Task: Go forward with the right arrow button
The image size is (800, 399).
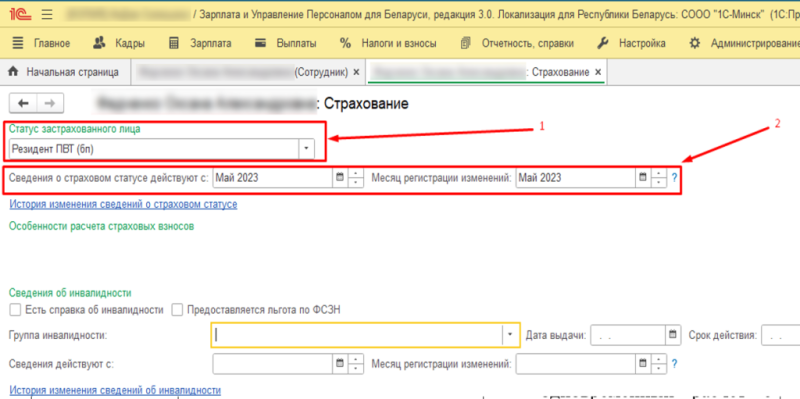Action: [50, 104]
